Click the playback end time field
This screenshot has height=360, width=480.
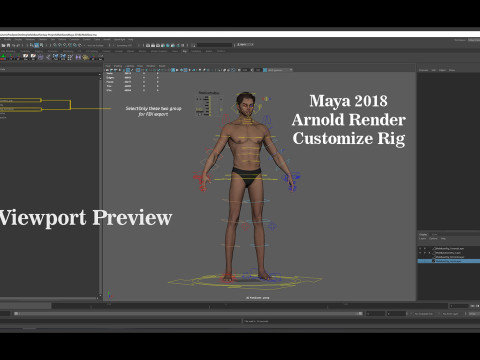coord(375,314)
